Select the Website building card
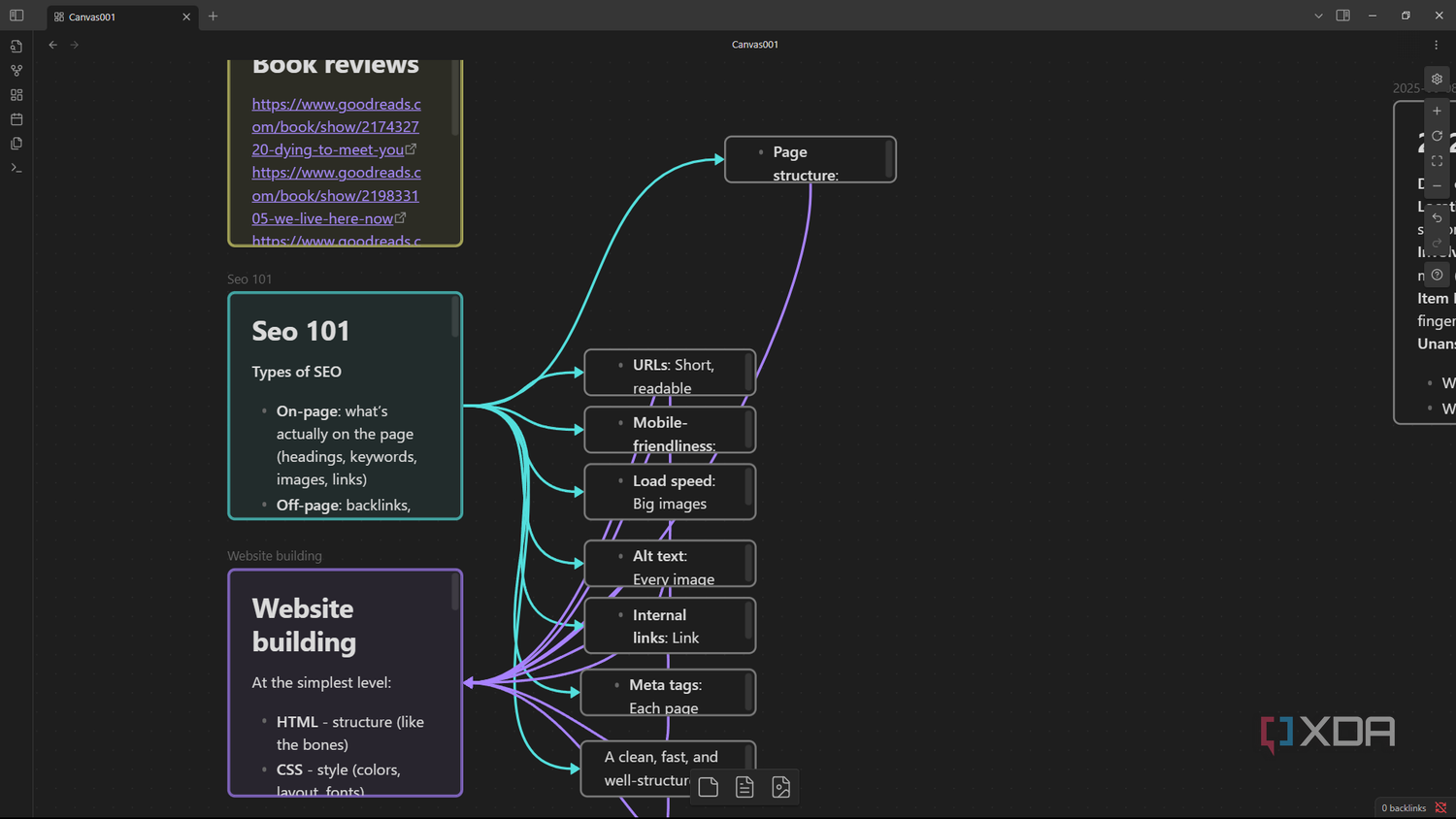 345,683
